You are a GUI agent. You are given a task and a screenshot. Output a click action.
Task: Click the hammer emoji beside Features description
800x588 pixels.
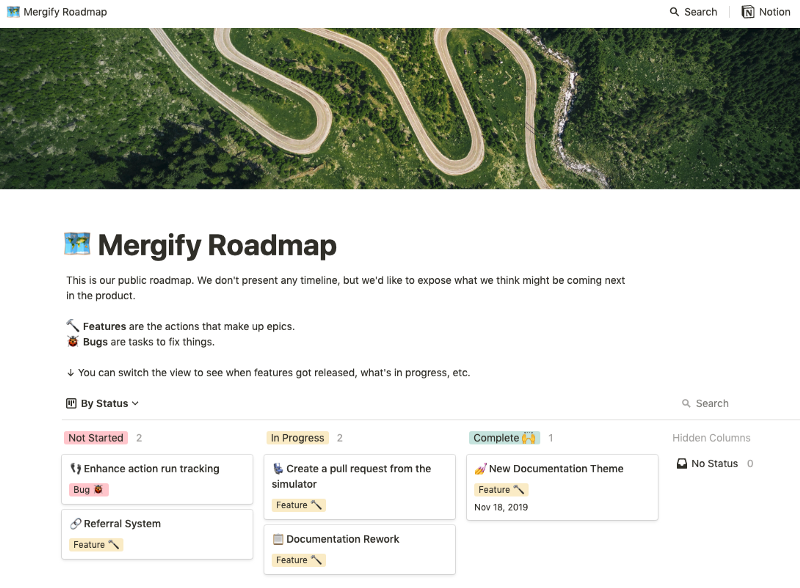click(72, 326)
